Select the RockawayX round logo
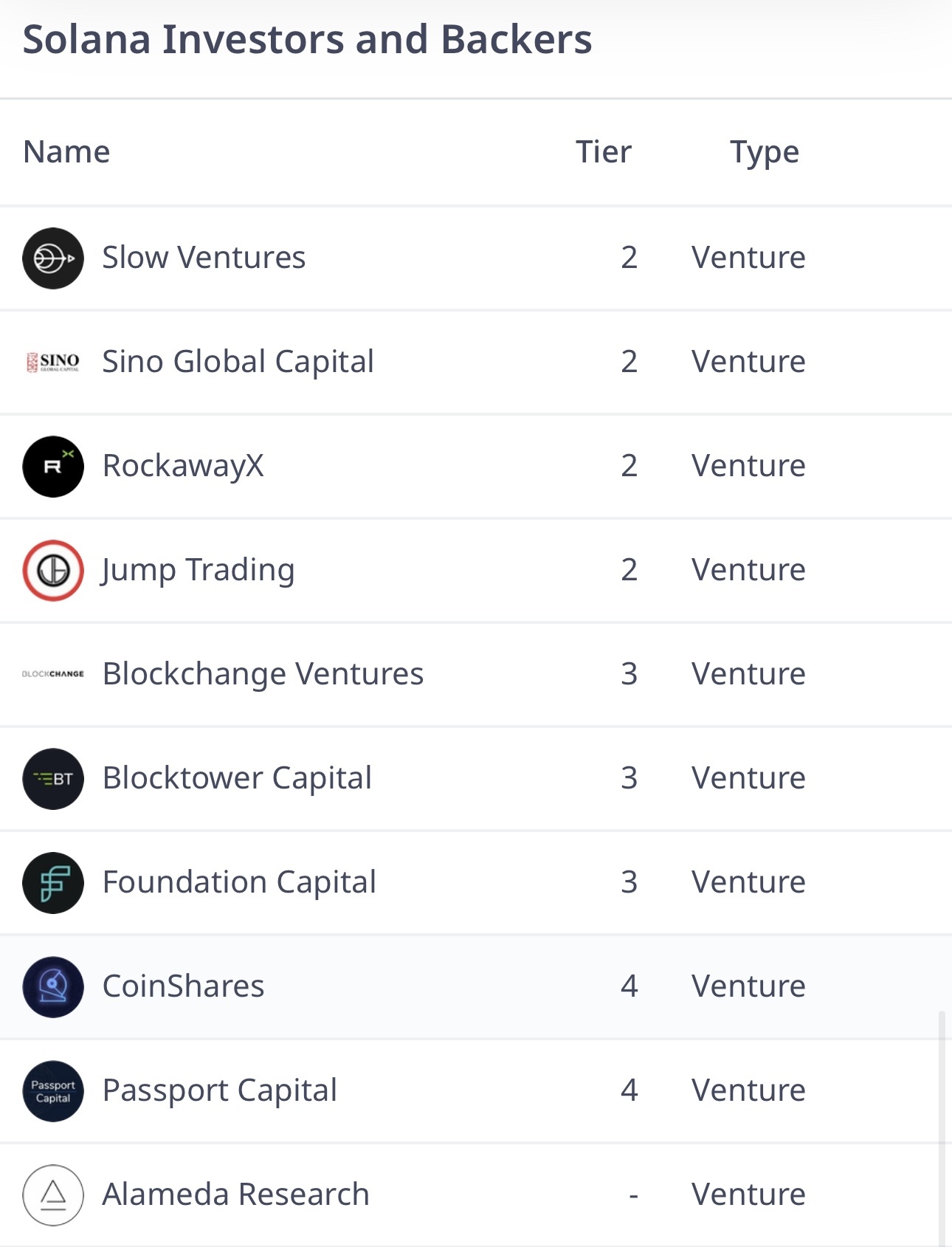The image size is (952, 1247). (53, 467)
